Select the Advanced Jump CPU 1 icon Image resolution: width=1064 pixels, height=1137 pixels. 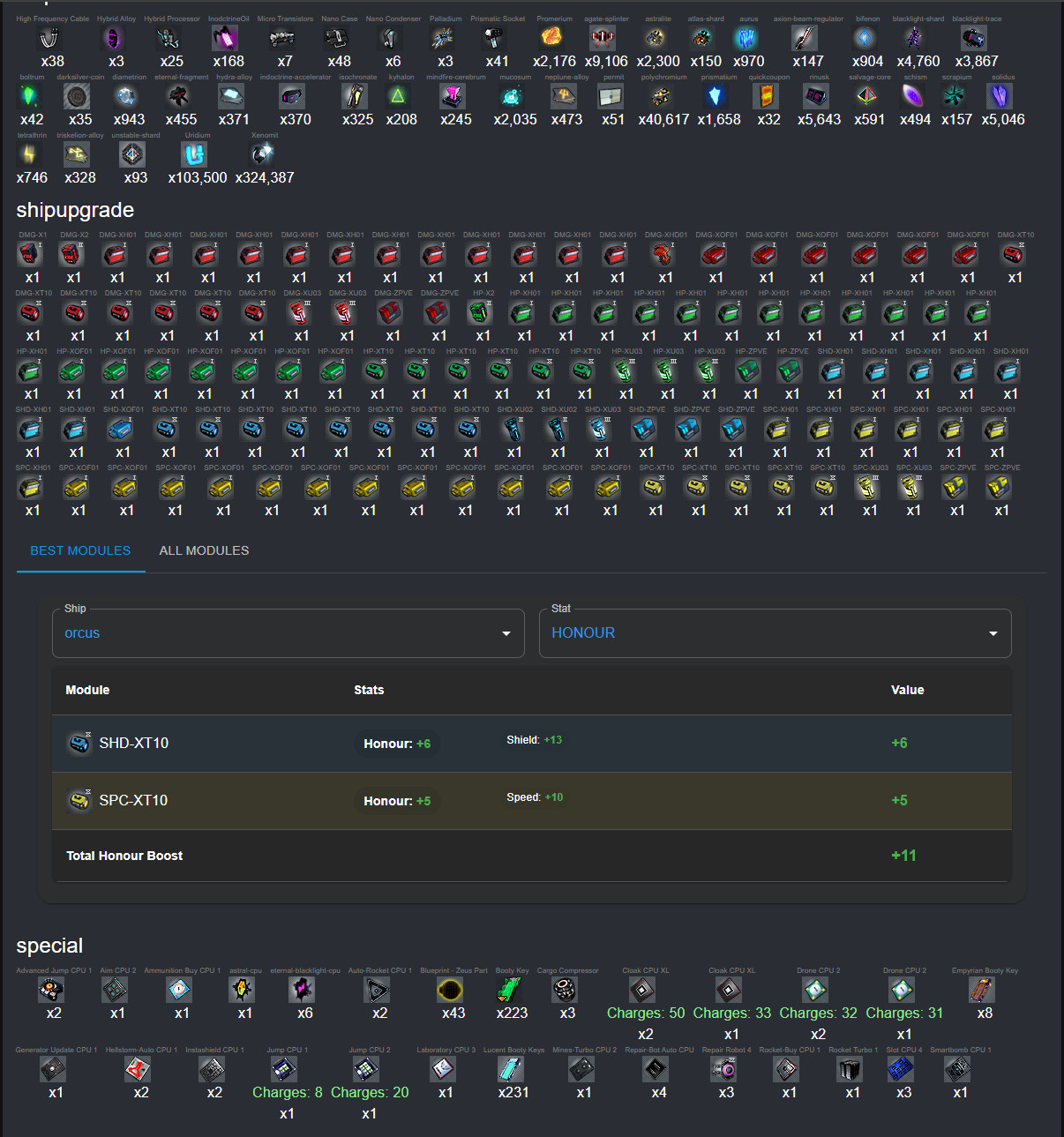52,990
